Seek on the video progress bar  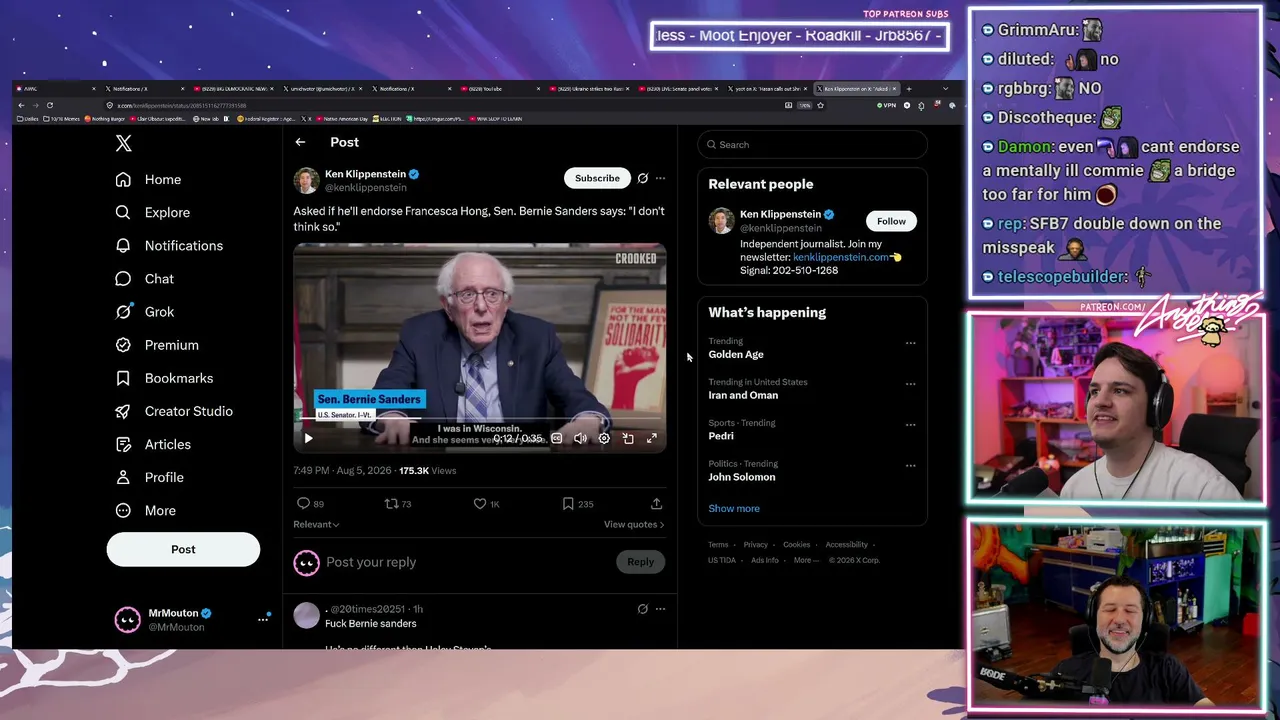coord(480,419)
